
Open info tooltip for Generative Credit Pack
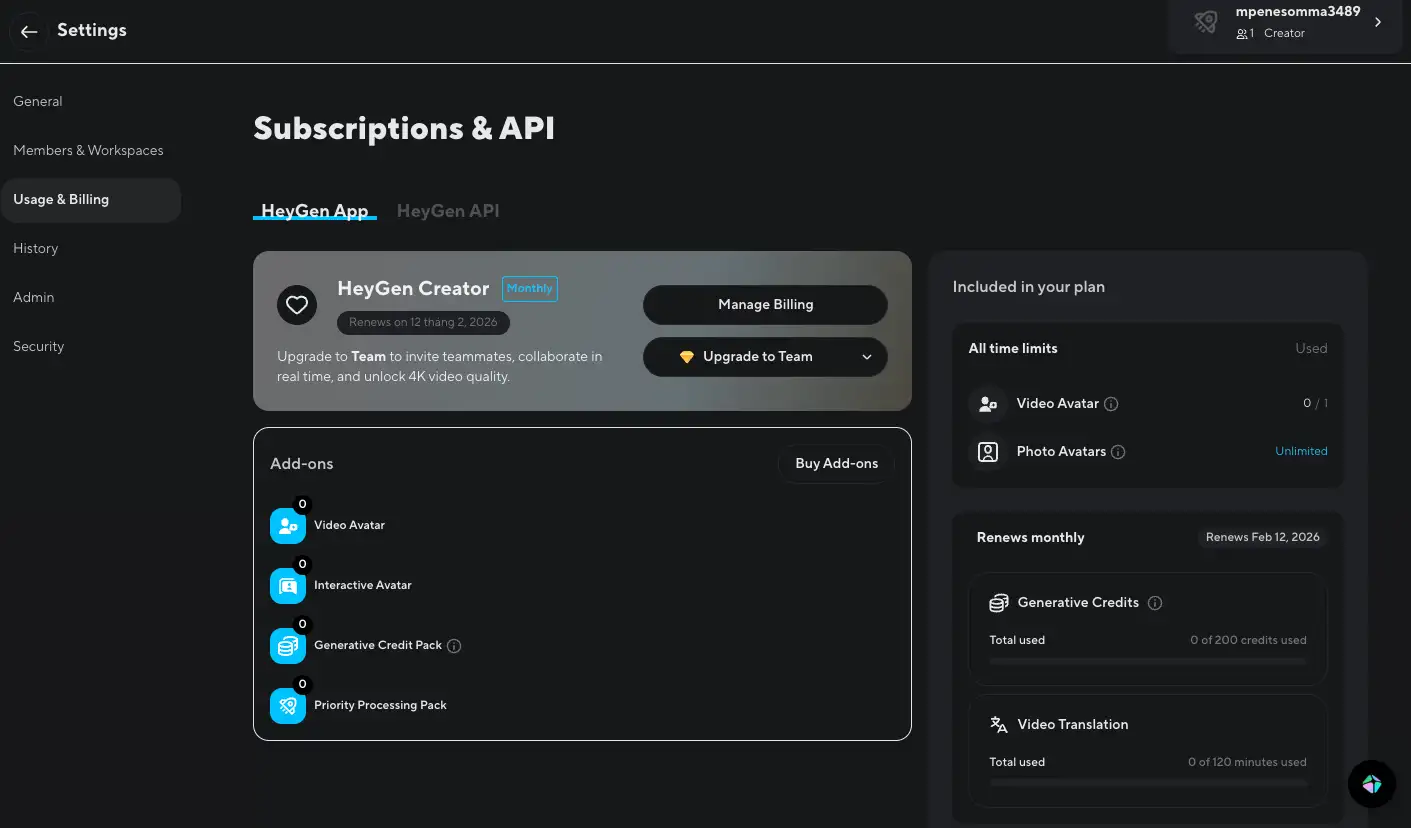click(454, 646)
